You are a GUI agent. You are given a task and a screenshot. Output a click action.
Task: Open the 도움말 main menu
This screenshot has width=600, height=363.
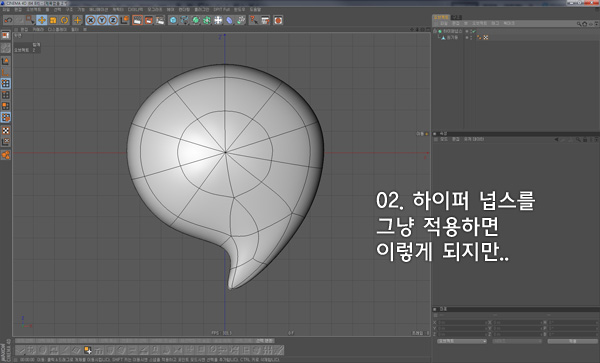(x=255, y=10)
